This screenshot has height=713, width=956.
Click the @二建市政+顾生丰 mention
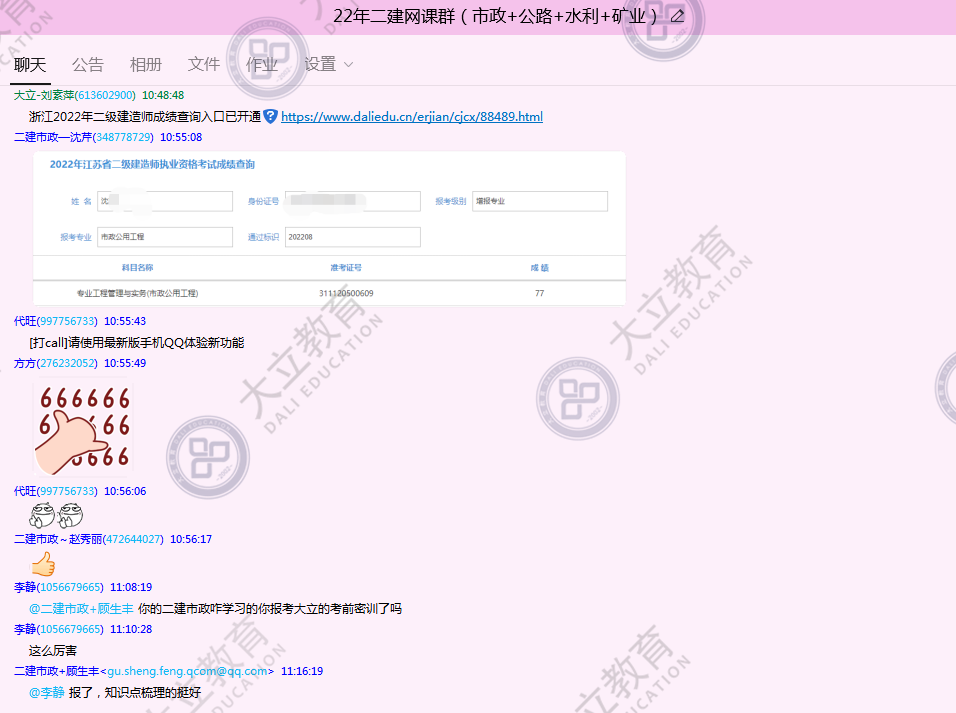(x=81, y=609)
